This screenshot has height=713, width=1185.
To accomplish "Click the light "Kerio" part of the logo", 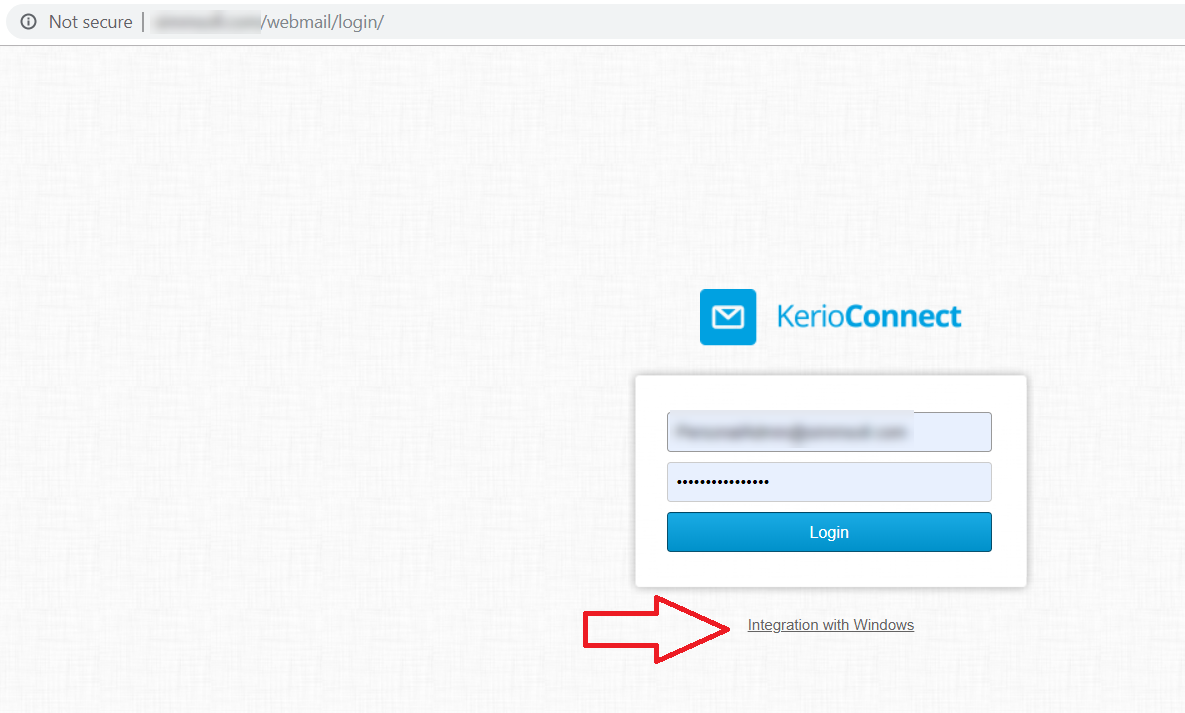I will [x=811, y=317].
